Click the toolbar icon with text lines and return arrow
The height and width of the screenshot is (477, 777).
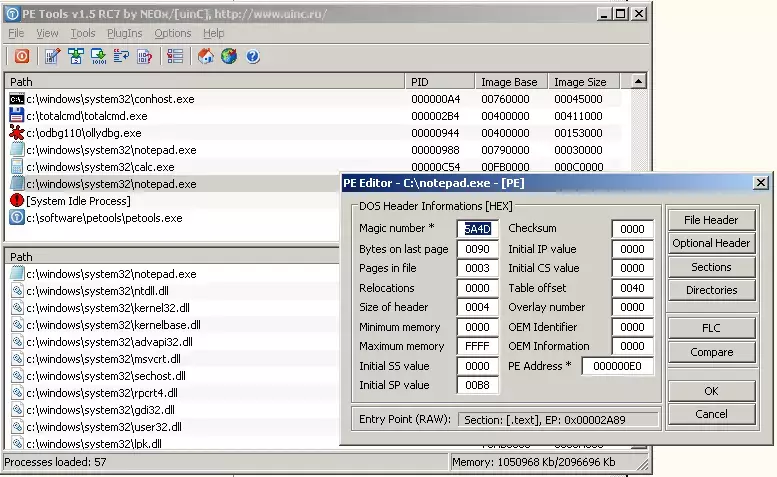tap(121, 56)
